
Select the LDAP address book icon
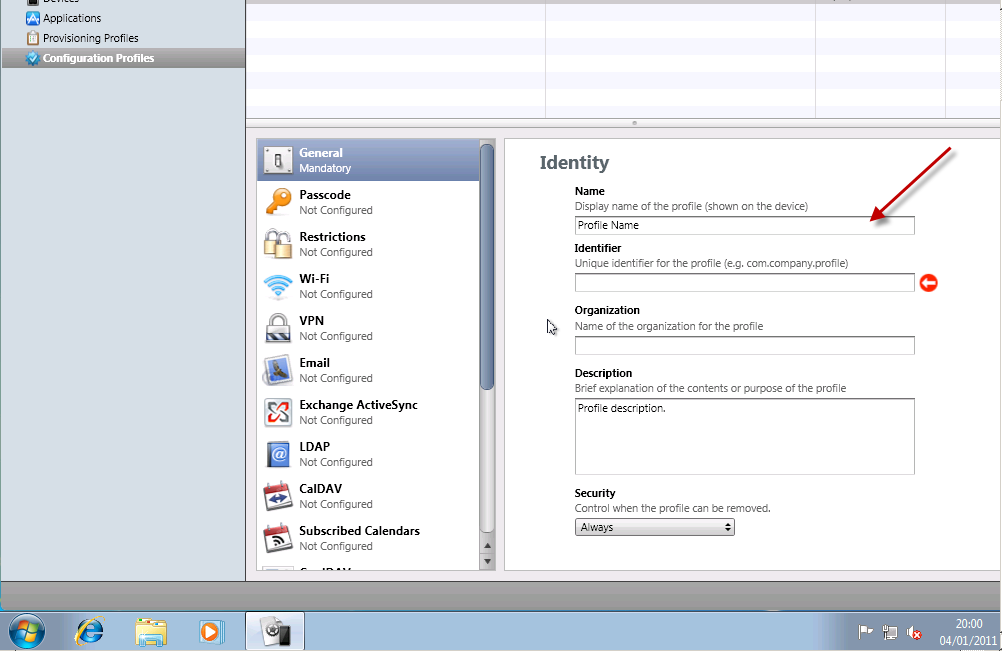point(277,454)
